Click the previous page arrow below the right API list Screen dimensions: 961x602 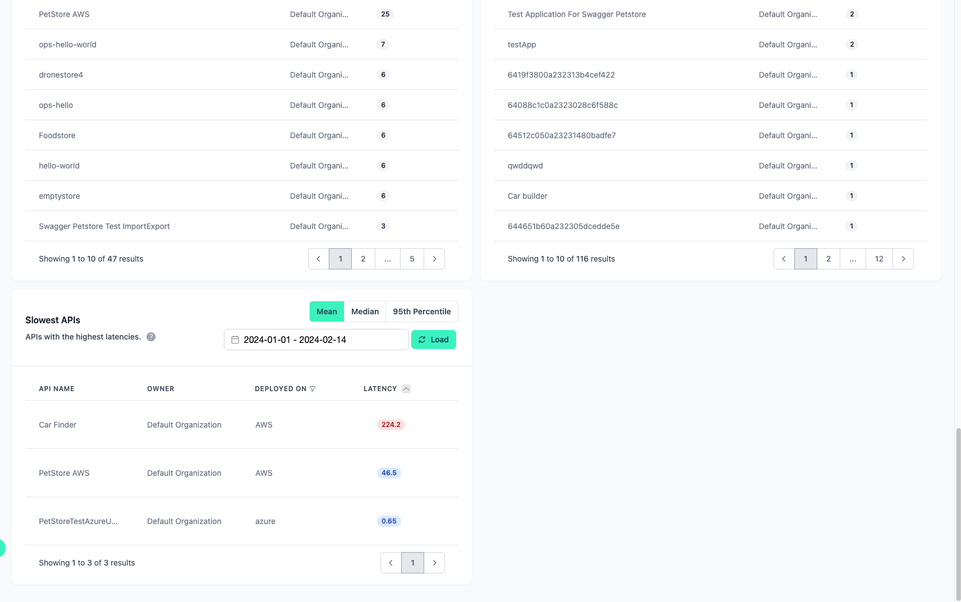(x=783, y=258)
